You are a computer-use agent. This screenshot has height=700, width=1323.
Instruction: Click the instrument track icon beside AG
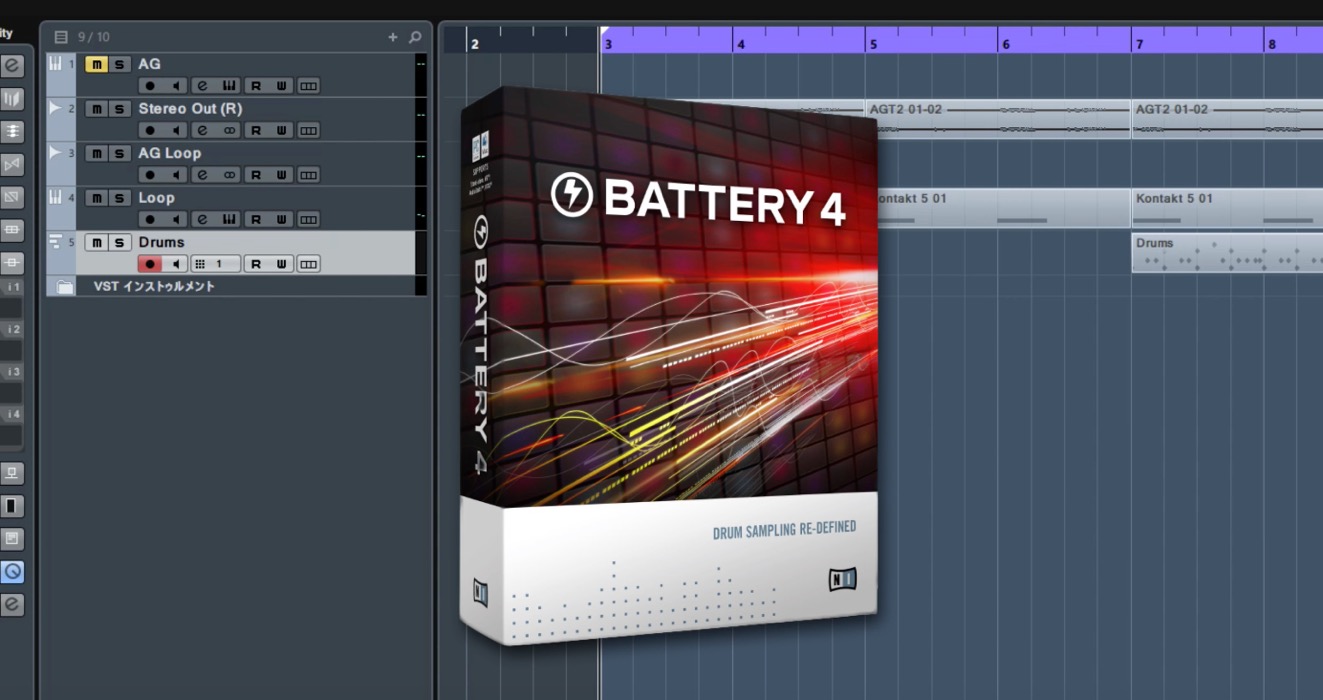pos(55,63)
